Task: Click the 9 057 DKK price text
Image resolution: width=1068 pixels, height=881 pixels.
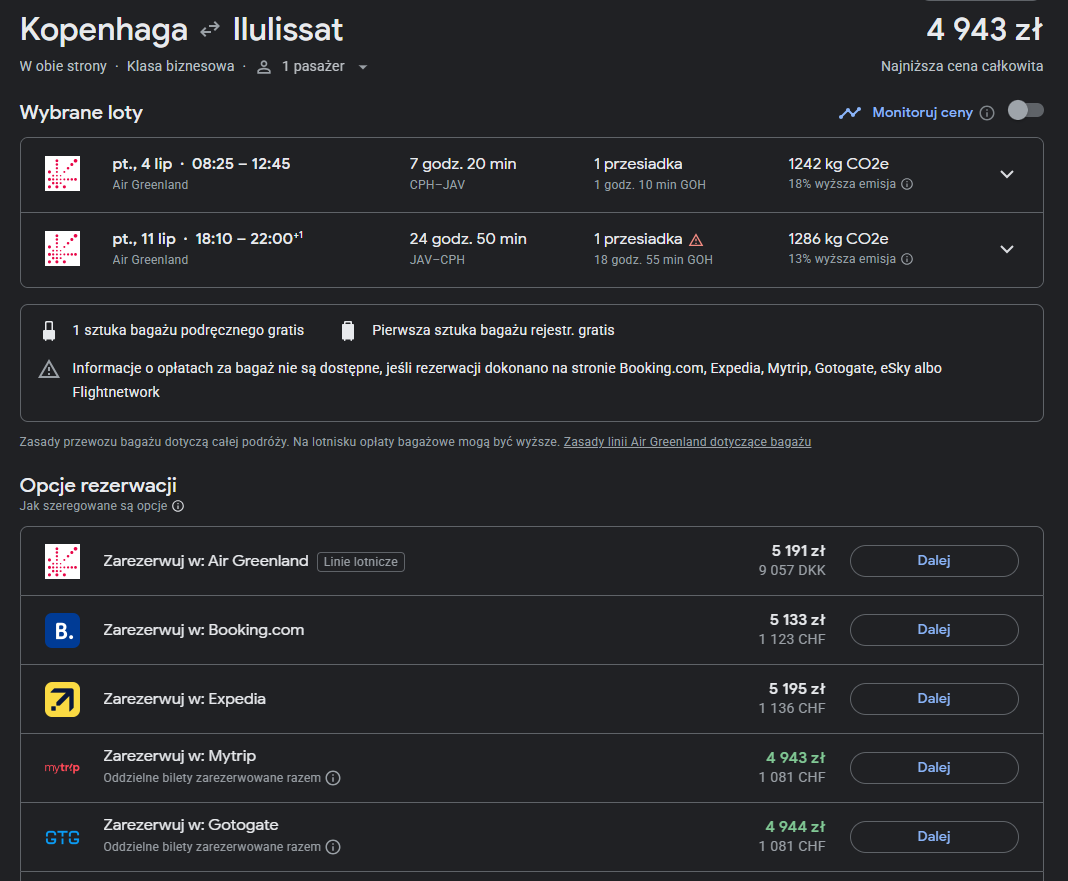Action: [792, 570]
